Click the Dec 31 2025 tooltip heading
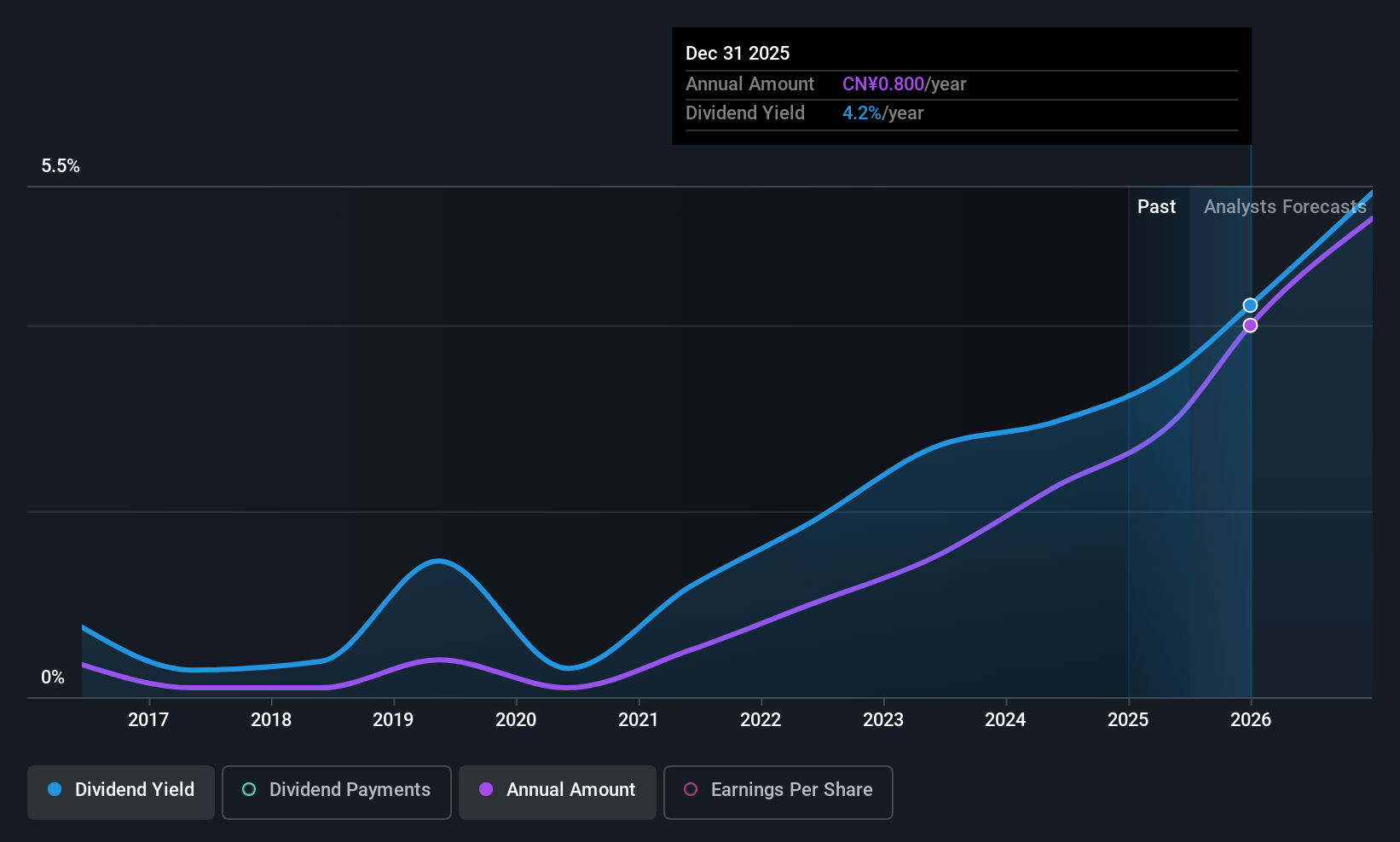The height and width of the screenshot is (842, 1400). pyautogui.click(x=738, y=53)
